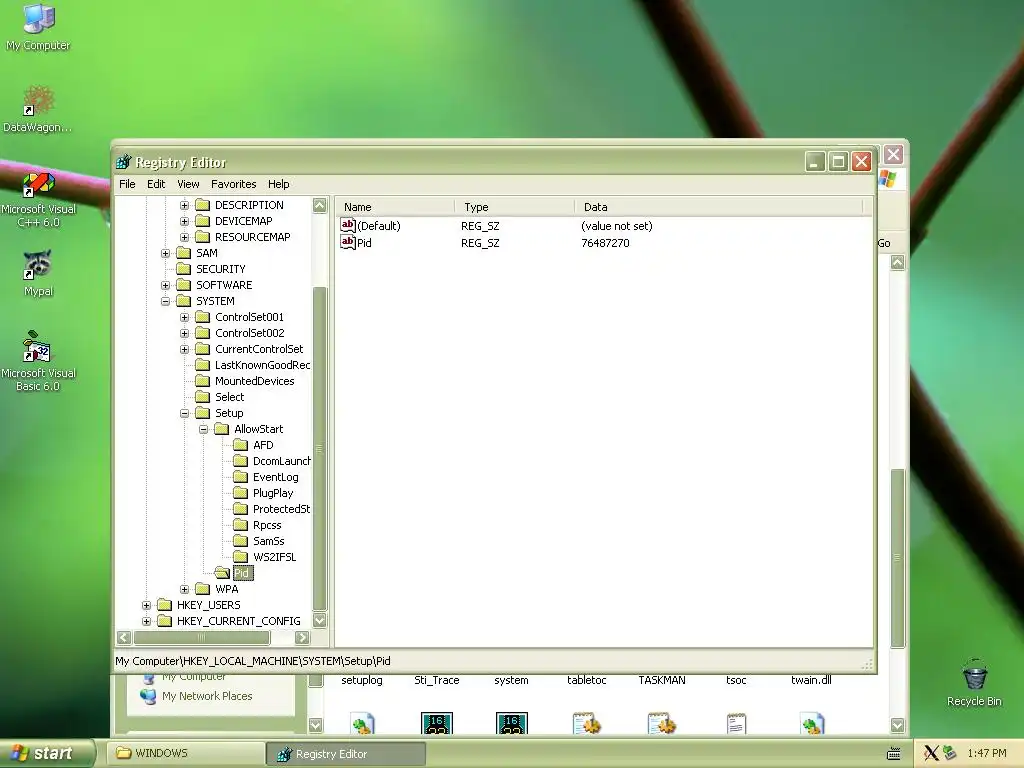Select the EventLog tree key
The width and height of the screenshot is (1024, 768).
point(275,477)
